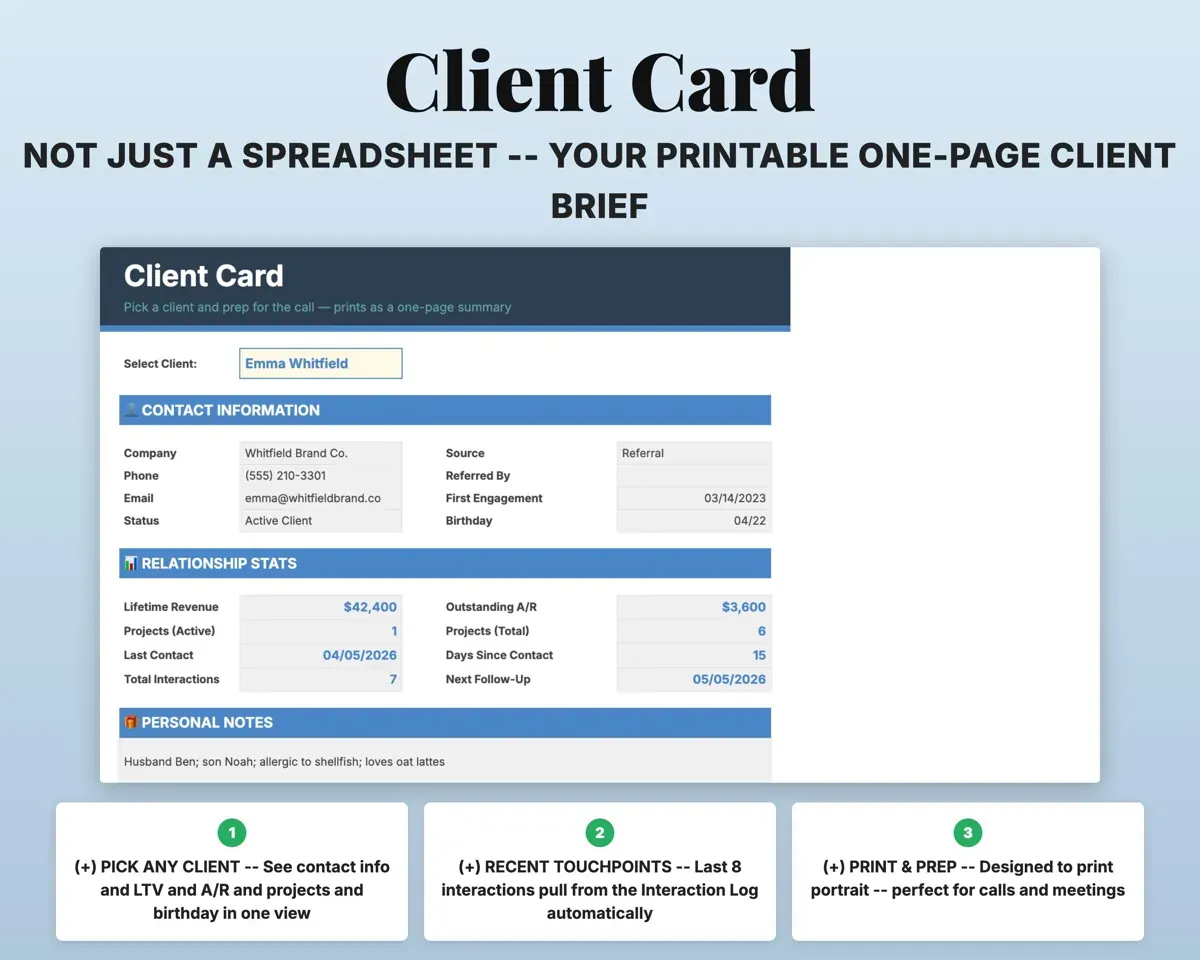Viewport: 1200px width, 960px height.
Task: Click the PERSONAL NOTES section header
Action: pos(445,722)
